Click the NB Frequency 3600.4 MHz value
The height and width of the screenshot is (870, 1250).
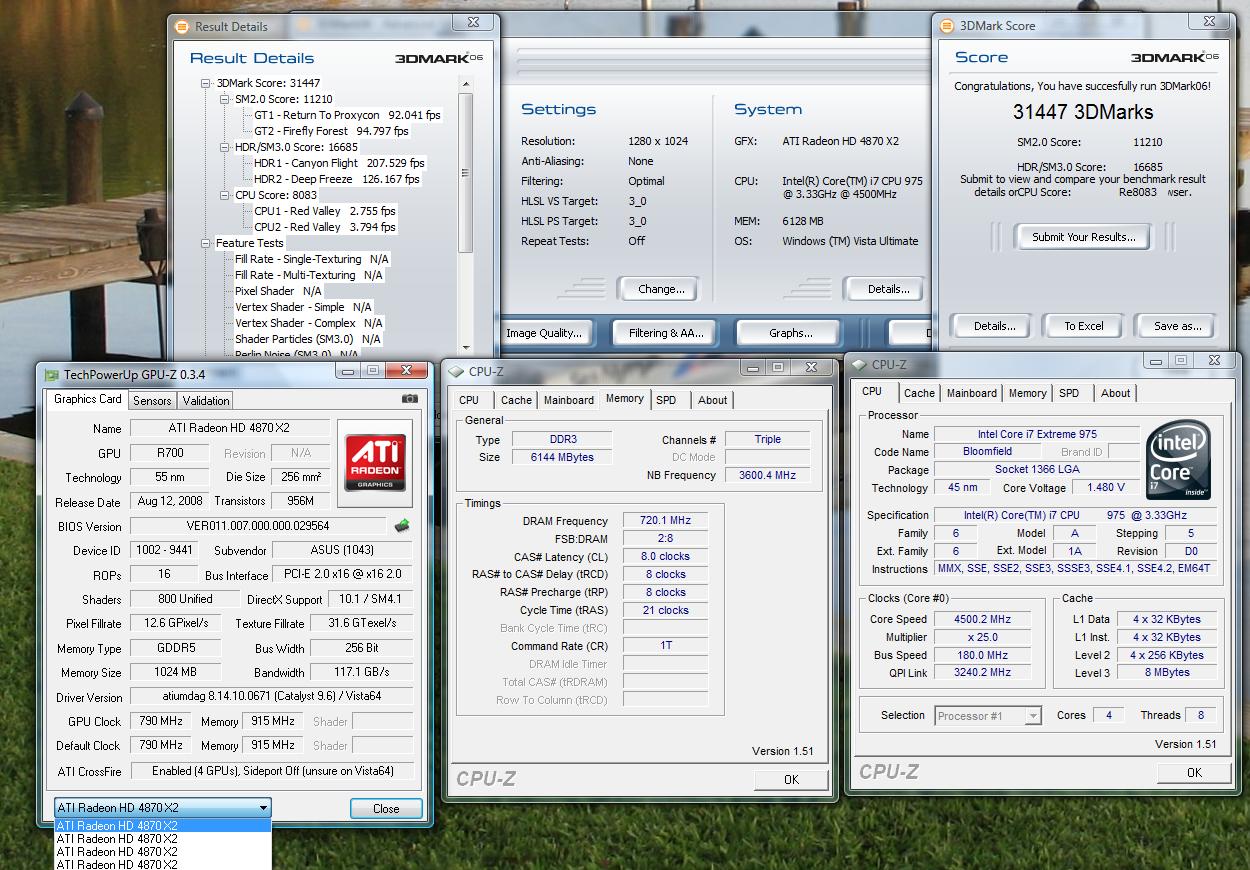[767, 475]
